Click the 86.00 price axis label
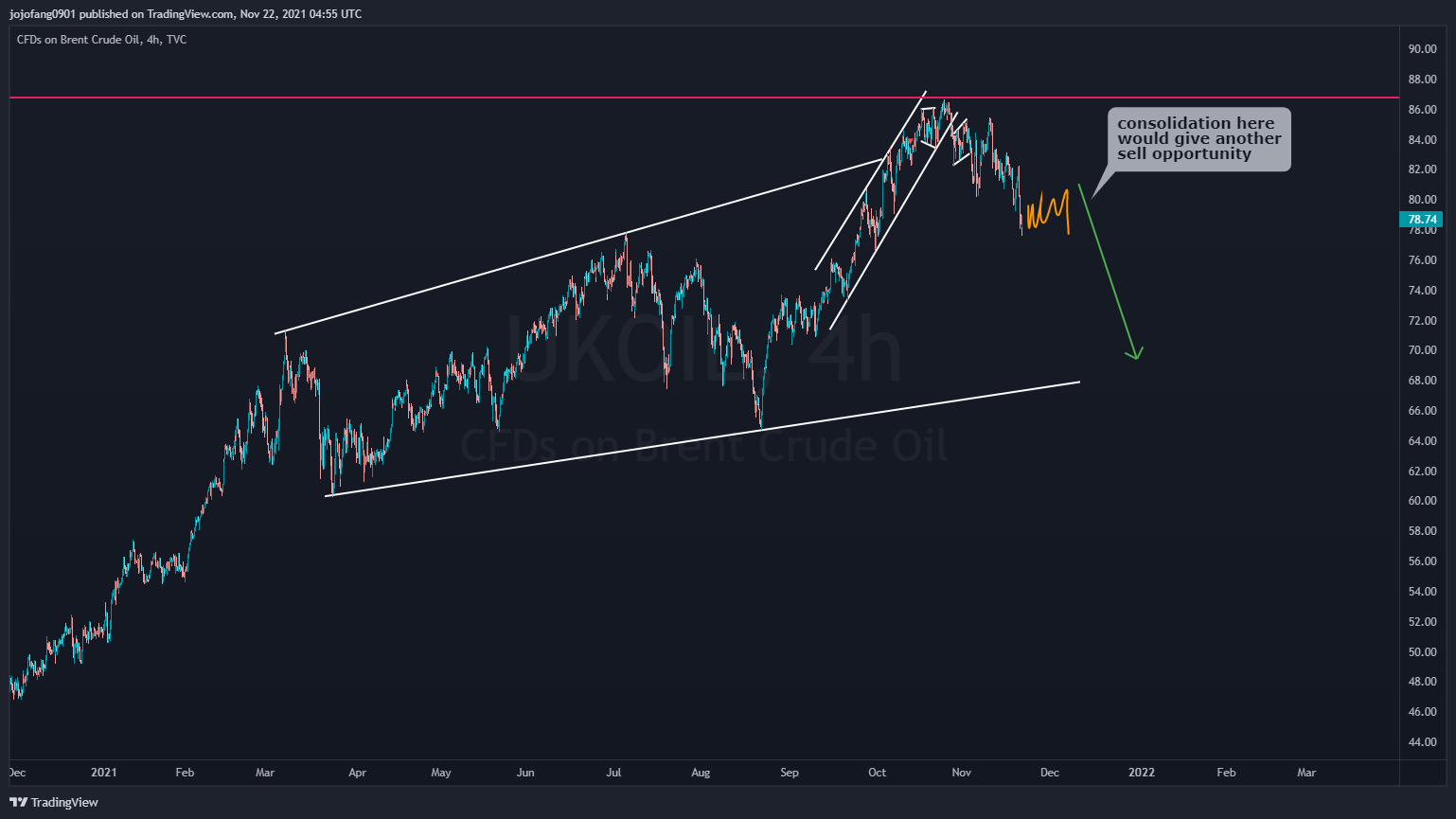This screenshot has width=1456, height=819. (x=1422, y=110)
